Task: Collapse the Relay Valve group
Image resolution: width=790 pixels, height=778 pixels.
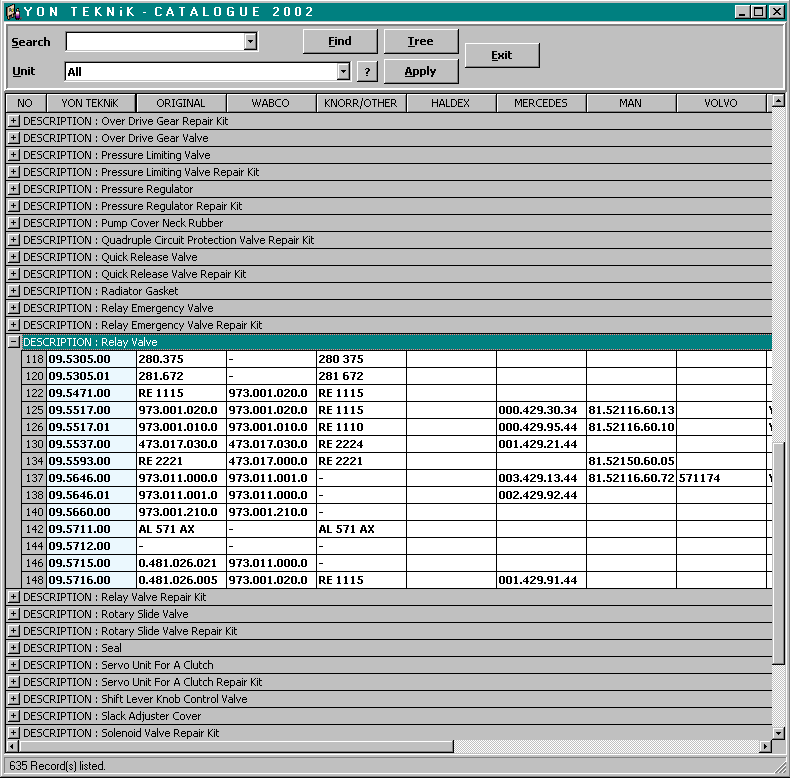Action: [x=14, y=342]
